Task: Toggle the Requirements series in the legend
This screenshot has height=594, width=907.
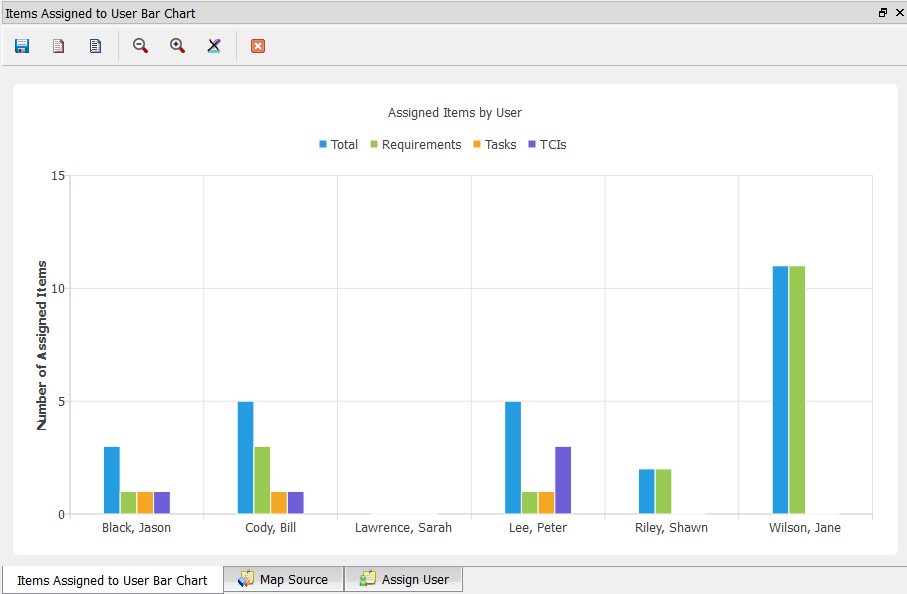Action: point(415,145)
